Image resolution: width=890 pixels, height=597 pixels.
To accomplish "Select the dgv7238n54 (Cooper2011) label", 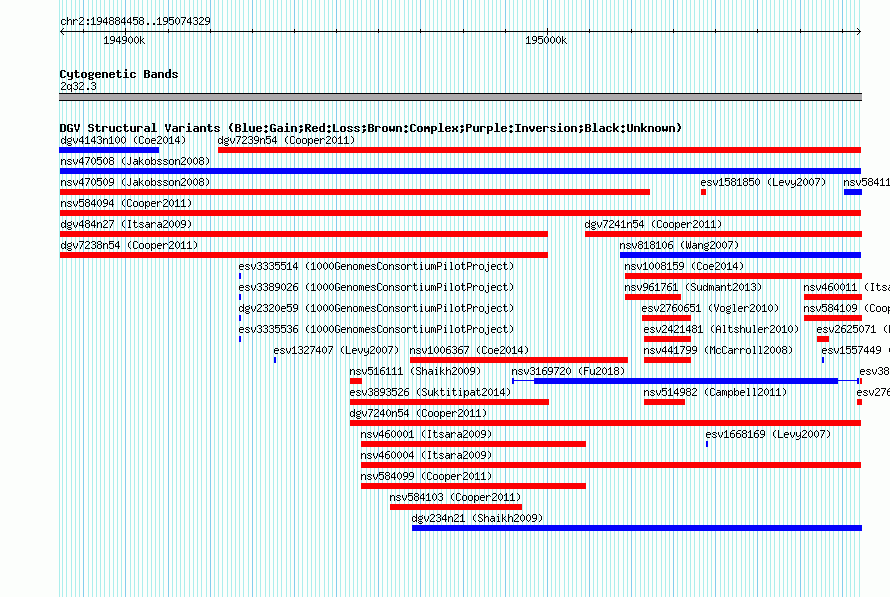I will (129, 245).
